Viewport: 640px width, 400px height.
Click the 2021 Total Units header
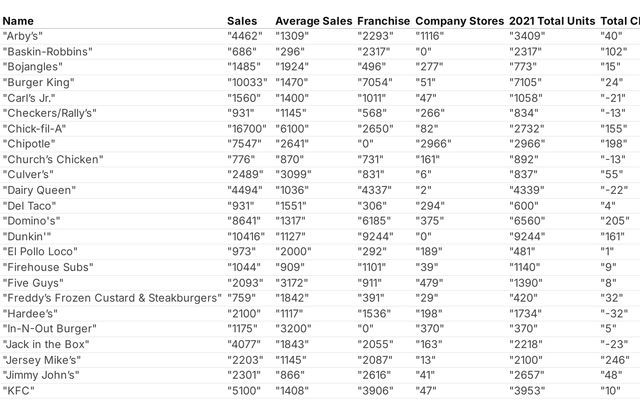552,21
